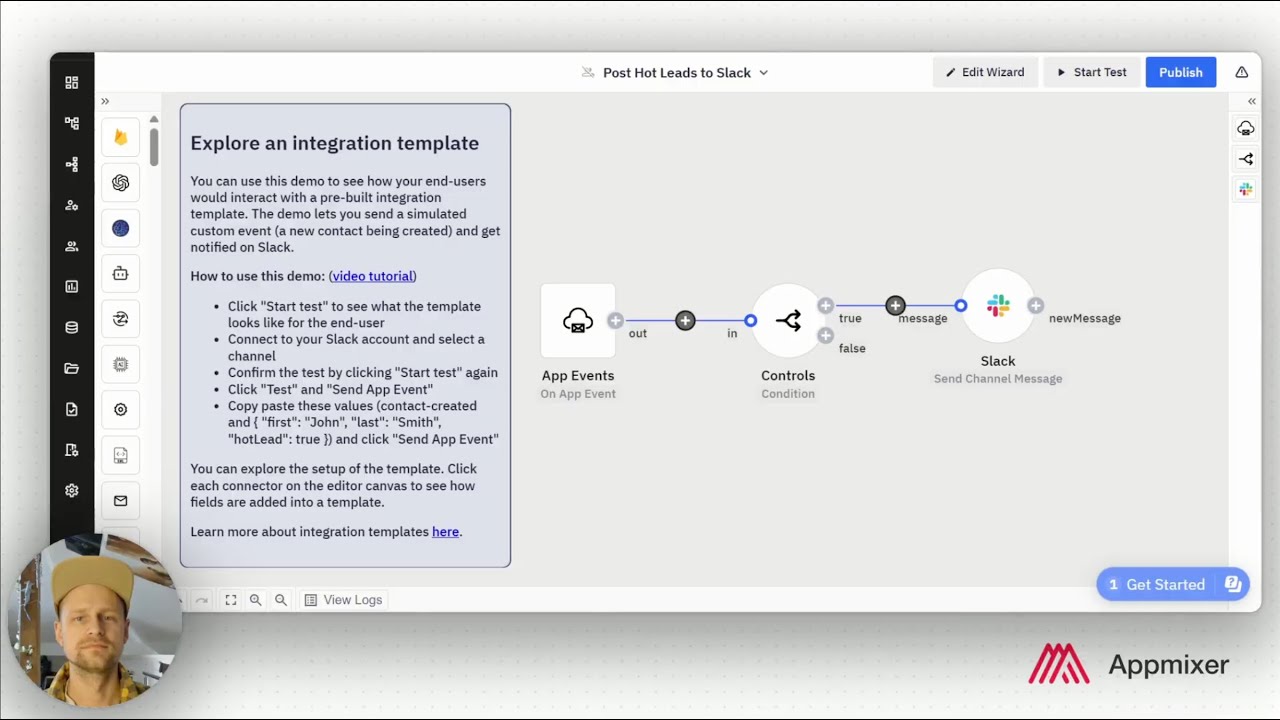This screenshot has width=1280, height=720.
Task: Select the round gear connector in the panel
Action: (x=121, y=410)
